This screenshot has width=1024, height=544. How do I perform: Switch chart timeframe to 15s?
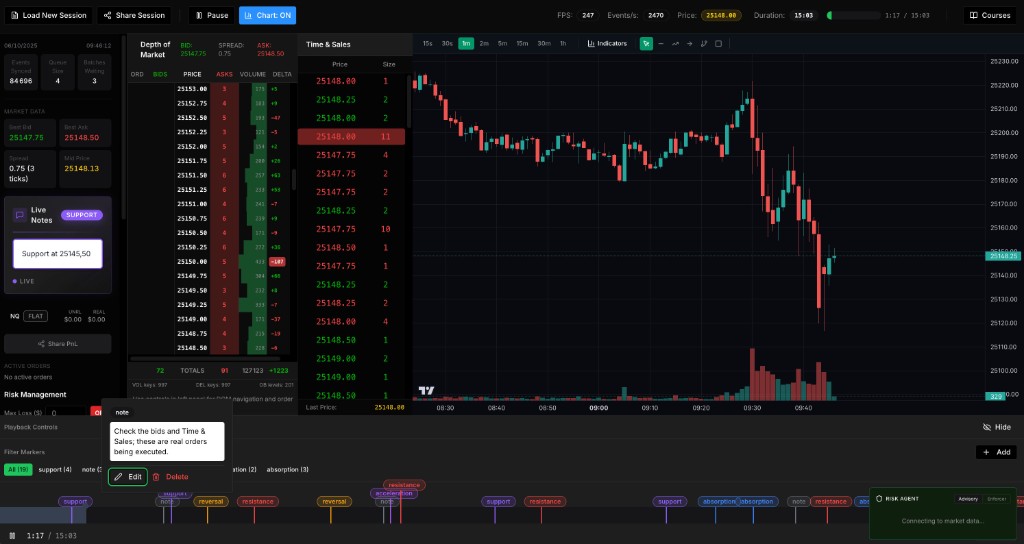[x=427, y=44]
